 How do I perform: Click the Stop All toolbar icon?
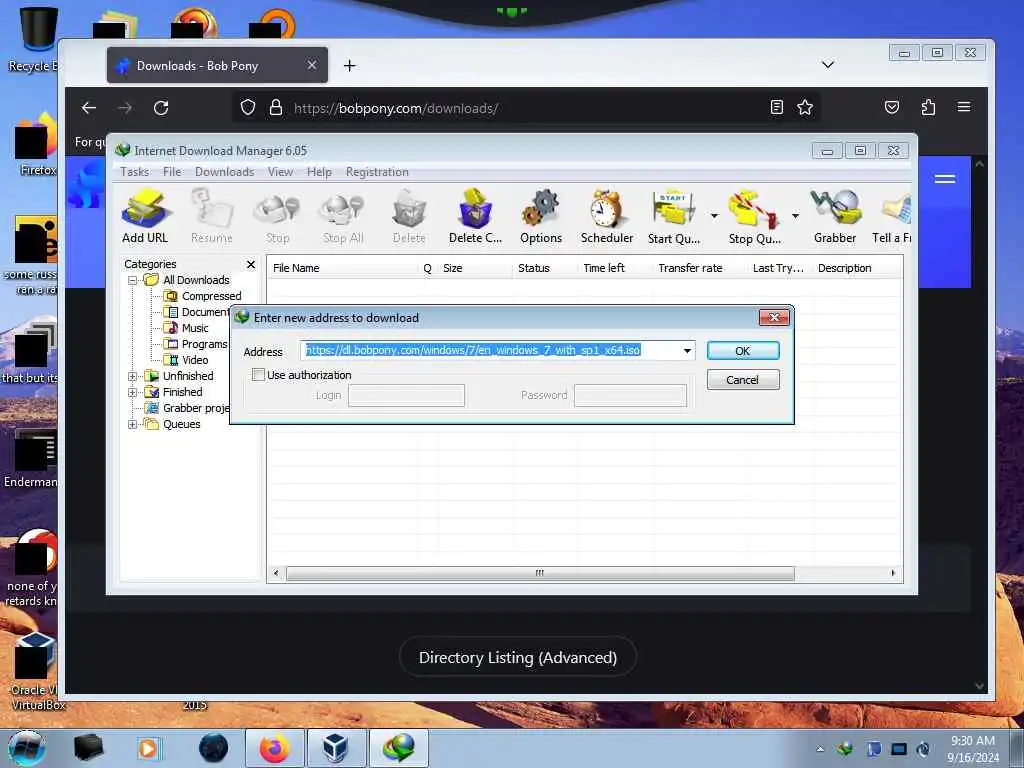point(343,216)
